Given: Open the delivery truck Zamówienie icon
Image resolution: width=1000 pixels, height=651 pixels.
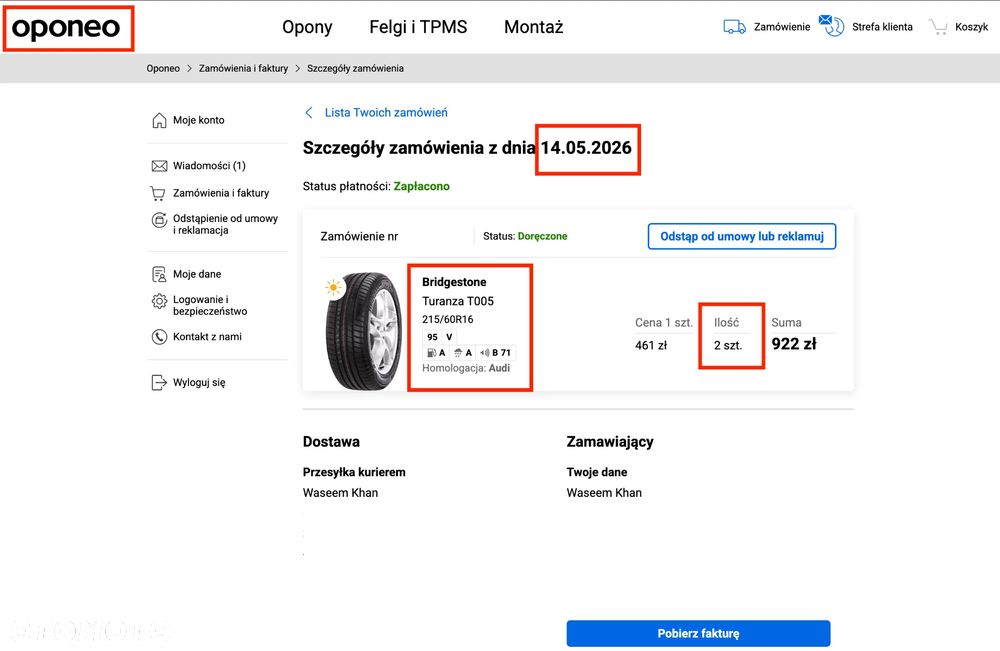Looking at the screenshot, I should [x=734, y=27].
